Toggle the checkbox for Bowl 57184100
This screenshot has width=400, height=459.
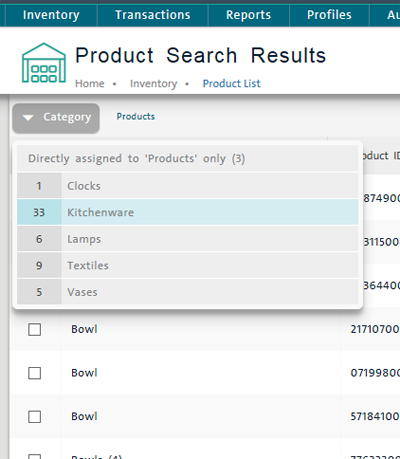point(35,417)
